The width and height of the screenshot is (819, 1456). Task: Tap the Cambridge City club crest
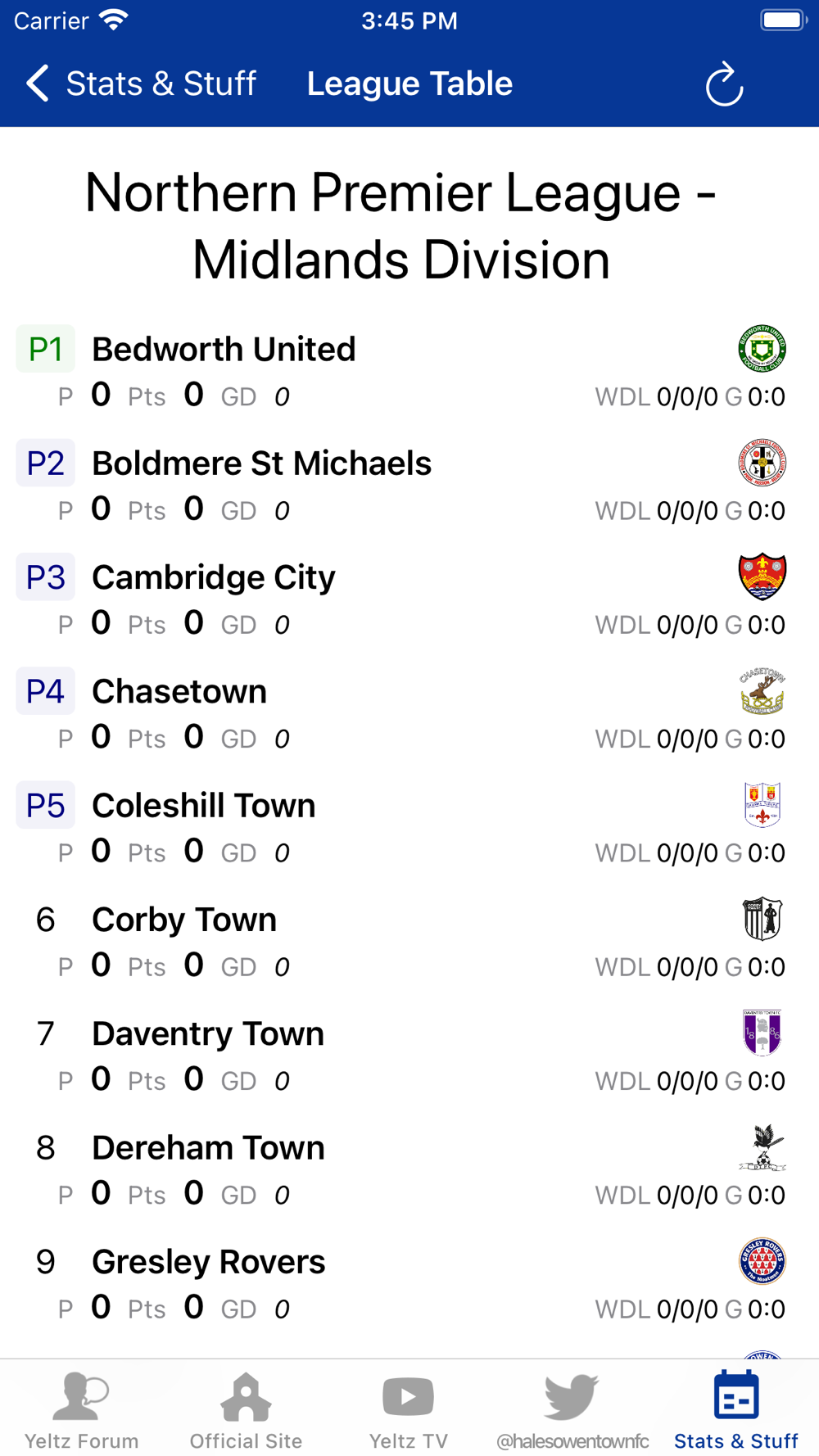point(762,577)
